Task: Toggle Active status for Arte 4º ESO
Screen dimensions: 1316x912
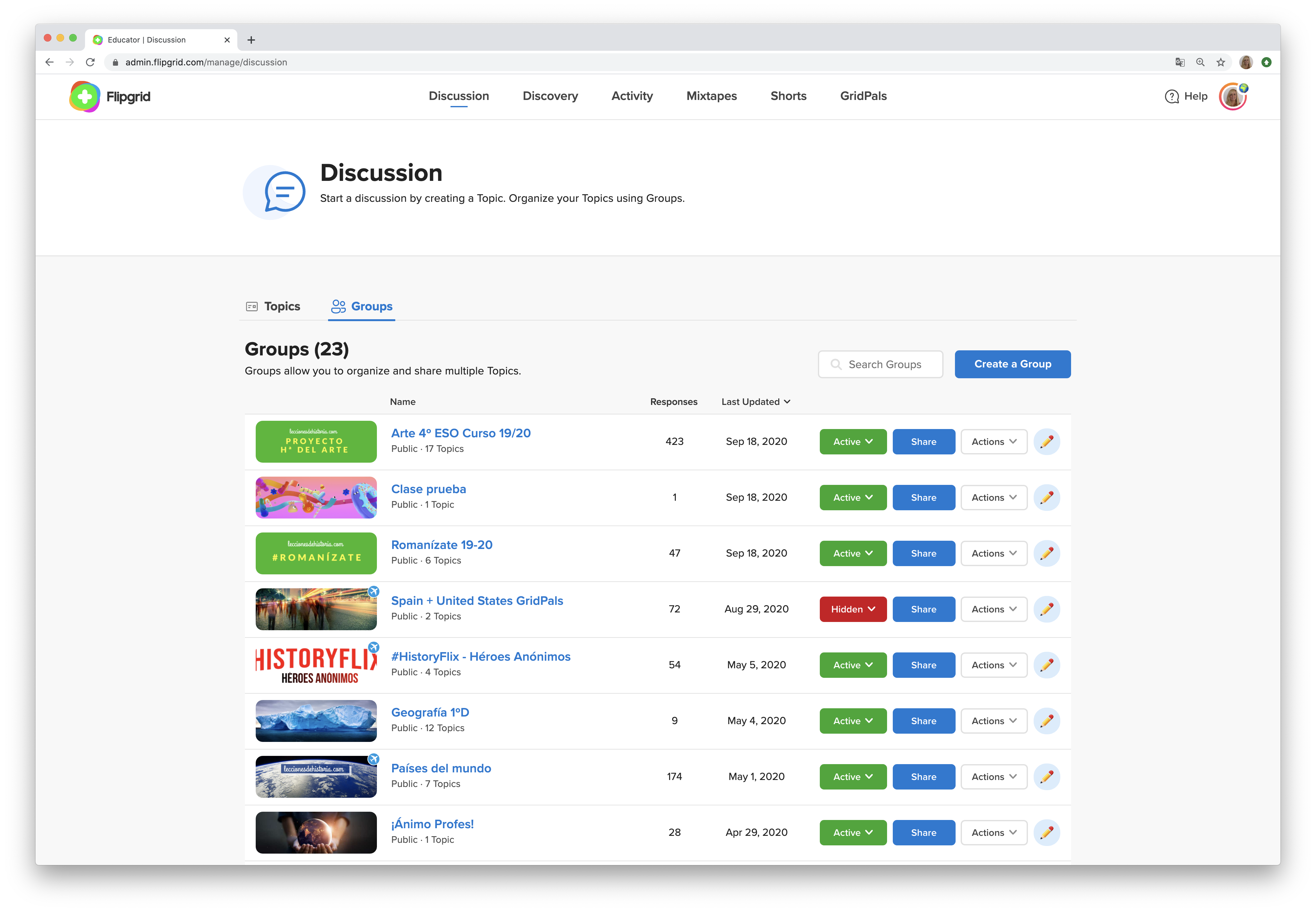Action: (853, 442)
